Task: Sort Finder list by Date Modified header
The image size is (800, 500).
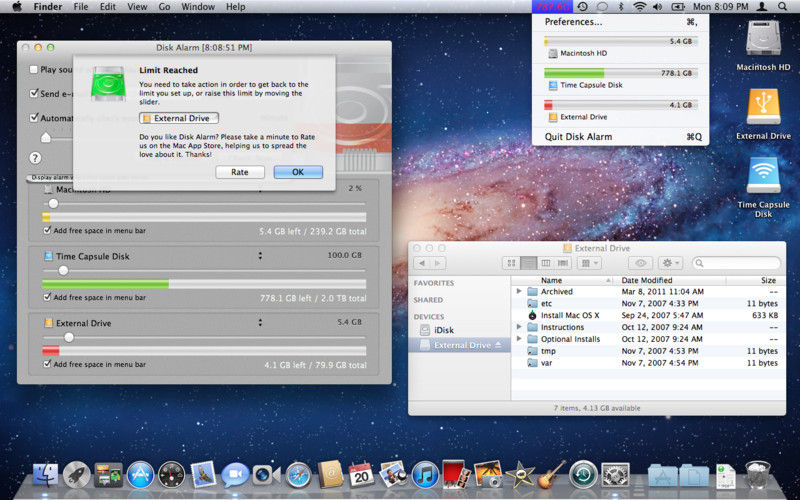Action: tap(670, 281)
